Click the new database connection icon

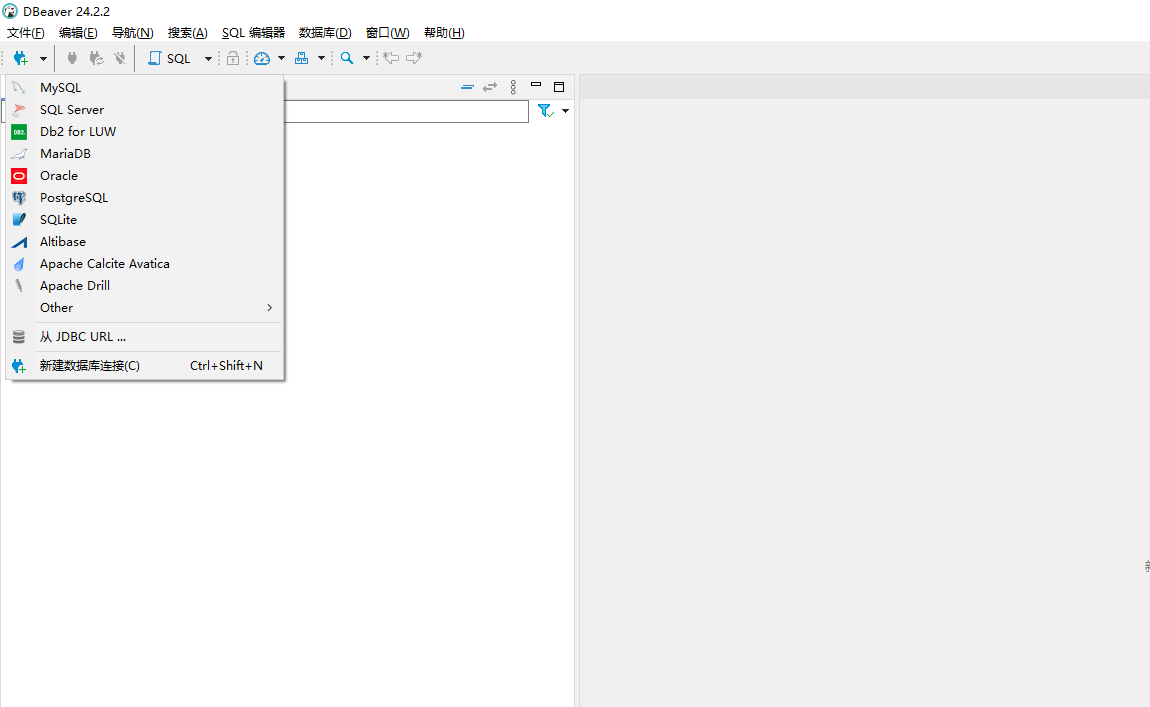coord(21,57)
